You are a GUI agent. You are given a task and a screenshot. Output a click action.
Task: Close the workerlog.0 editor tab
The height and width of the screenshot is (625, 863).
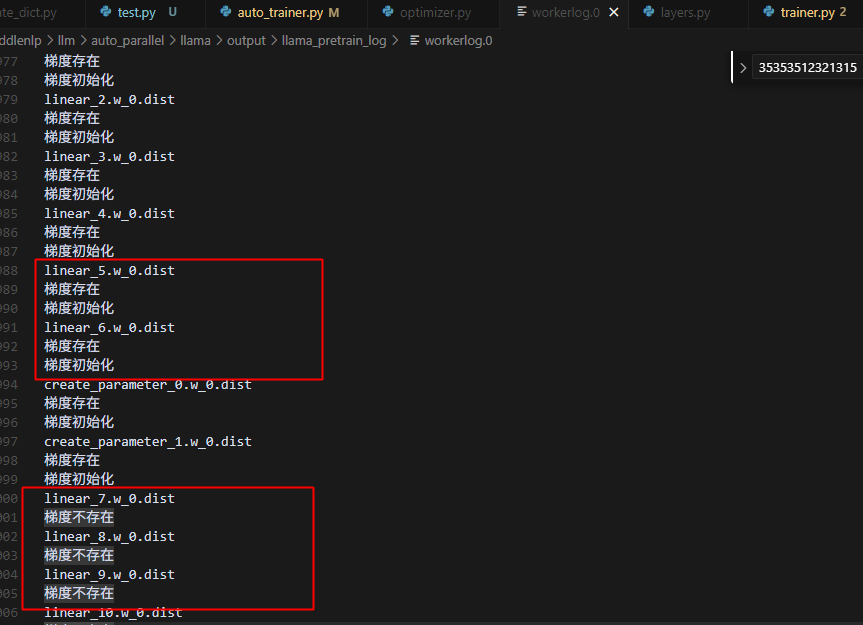(x=613, y=13)
